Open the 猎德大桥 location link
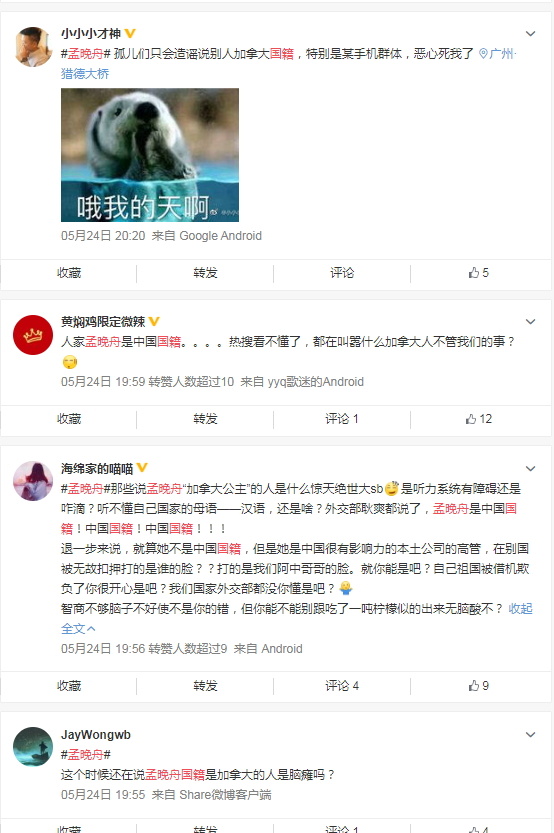The image size is (554, 833). pos(85,74)
